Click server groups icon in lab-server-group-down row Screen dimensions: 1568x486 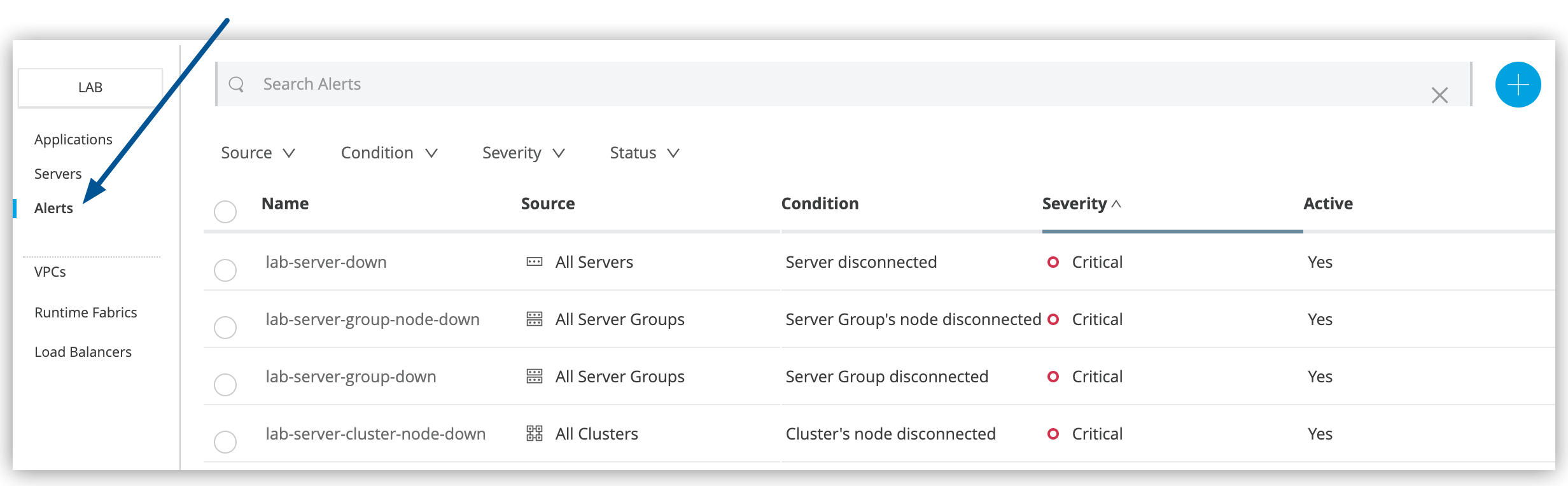pyautogui.click(x=535, y=377)
